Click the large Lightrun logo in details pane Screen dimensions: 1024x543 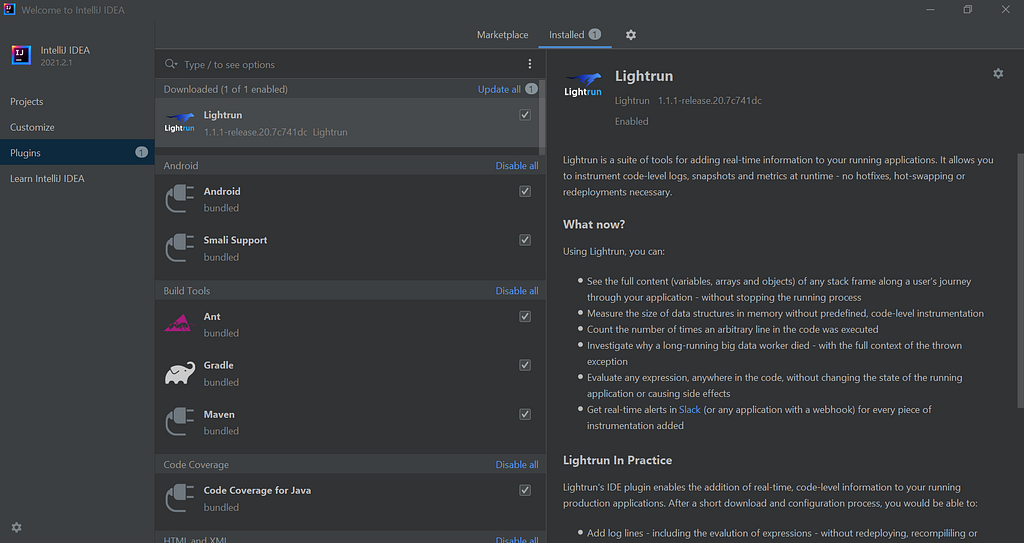tap(583, 85)
